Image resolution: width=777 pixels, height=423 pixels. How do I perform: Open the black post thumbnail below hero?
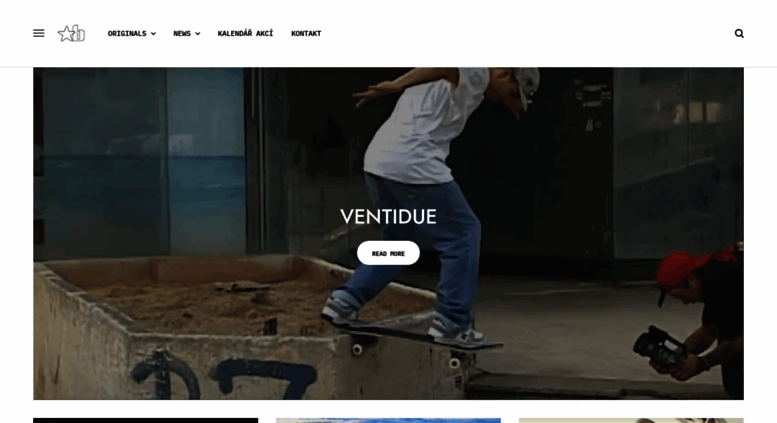(146, 421)
